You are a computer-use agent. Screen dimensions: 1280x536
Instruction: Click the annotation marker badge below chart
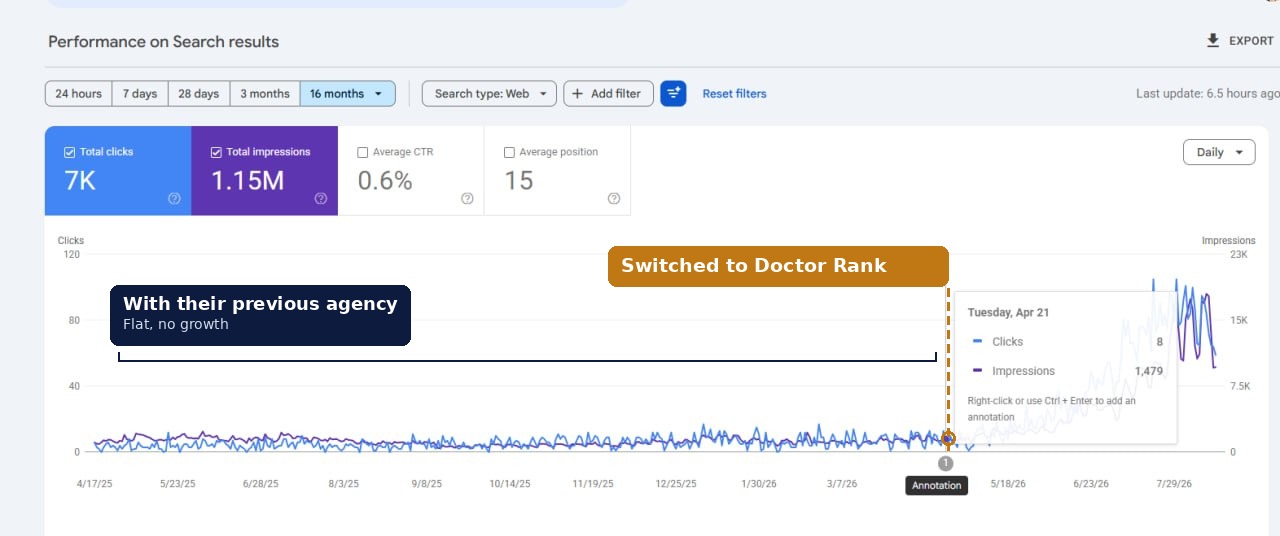tap(946, 463)
